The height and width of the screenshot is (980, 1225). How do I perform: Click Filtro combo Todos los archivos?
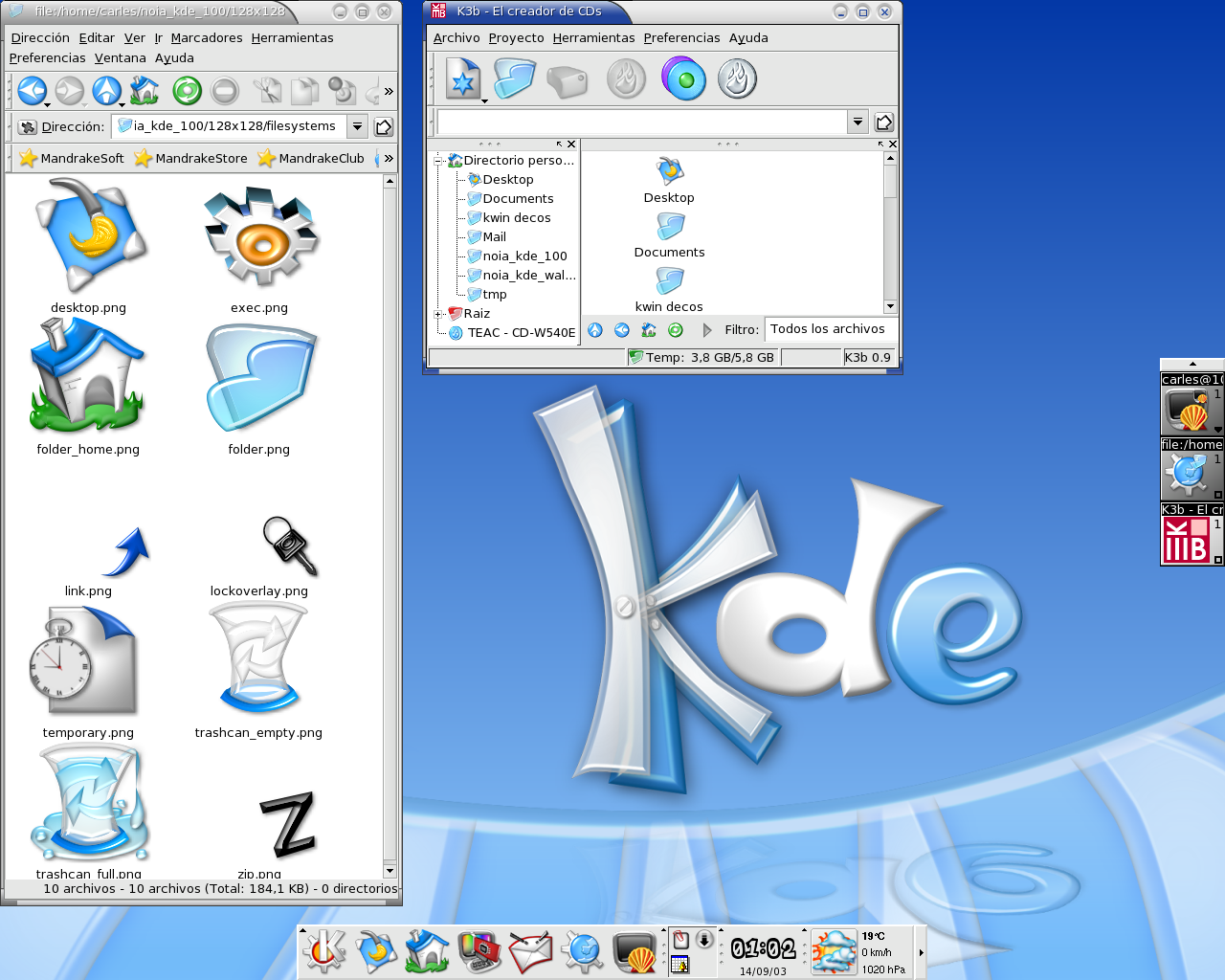pos(831,329)
